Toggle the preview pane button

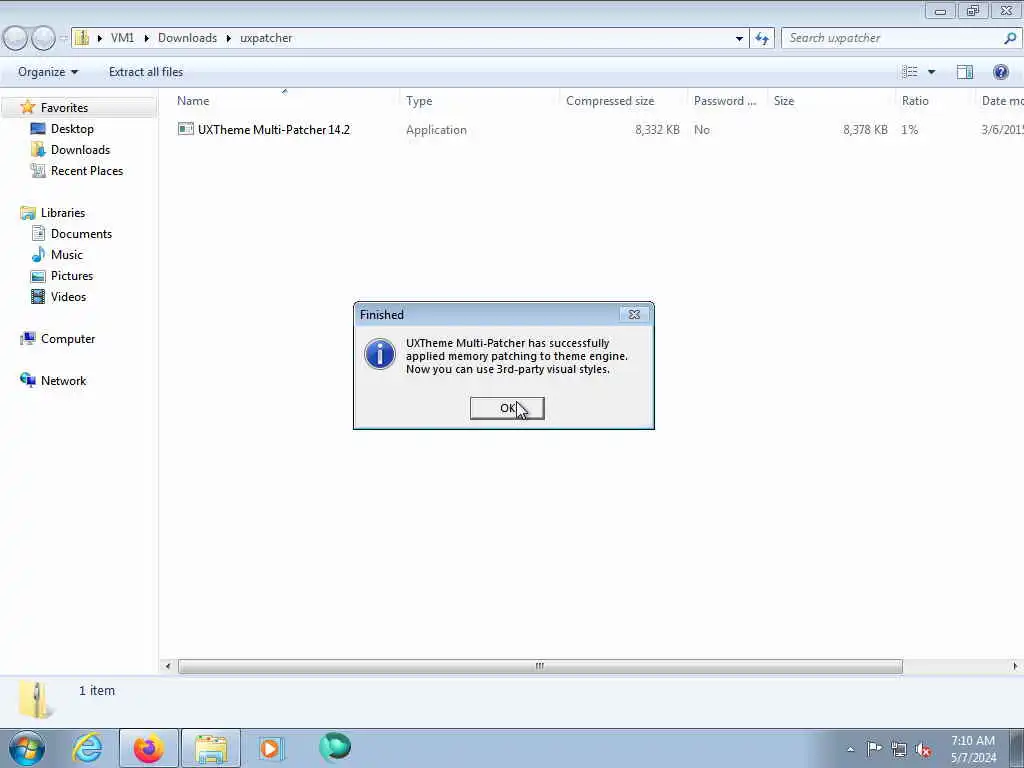coord(965,72)
